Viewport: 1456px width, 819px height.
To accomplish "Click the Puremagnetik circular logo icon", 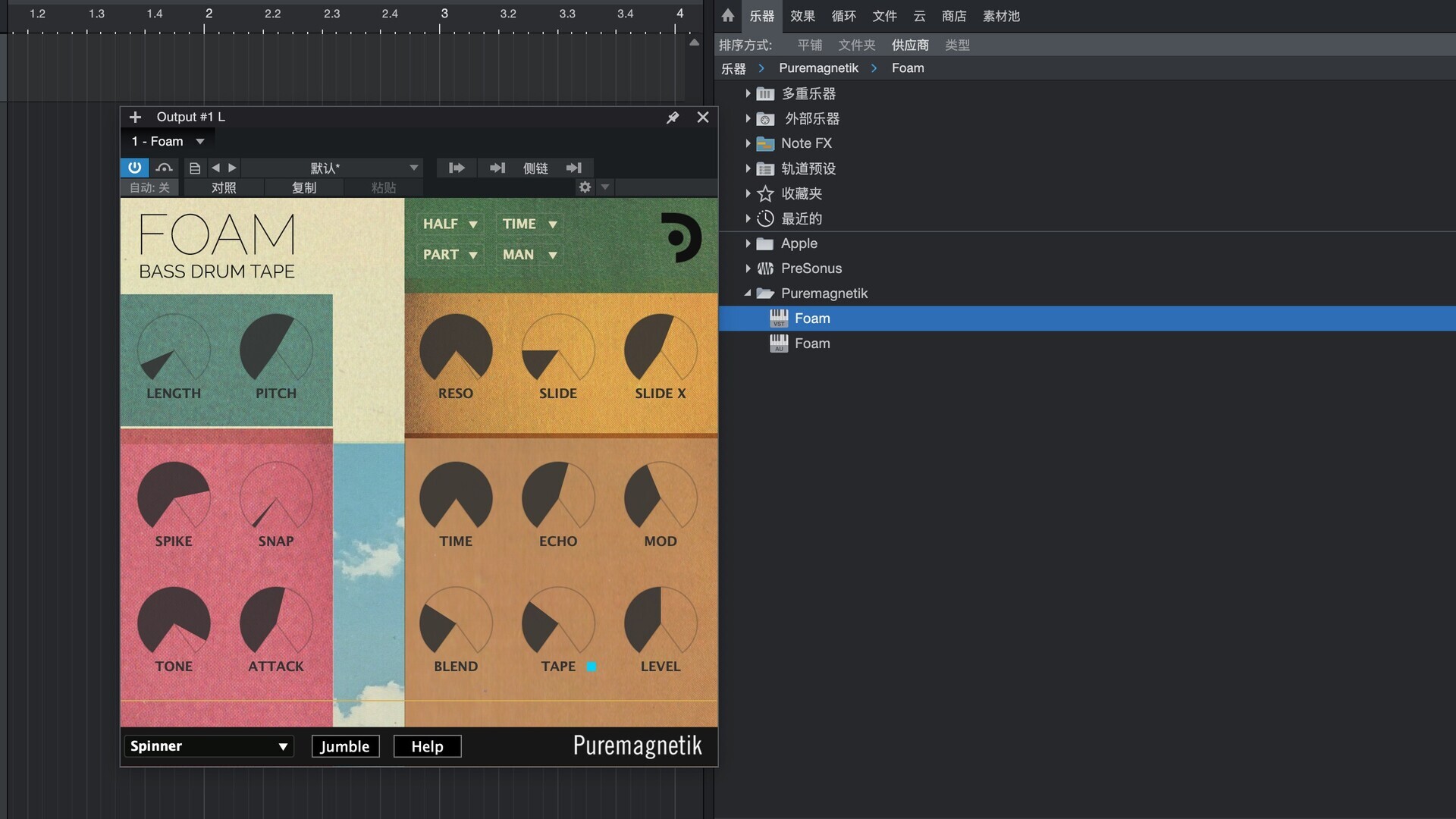I will [680, 237].
